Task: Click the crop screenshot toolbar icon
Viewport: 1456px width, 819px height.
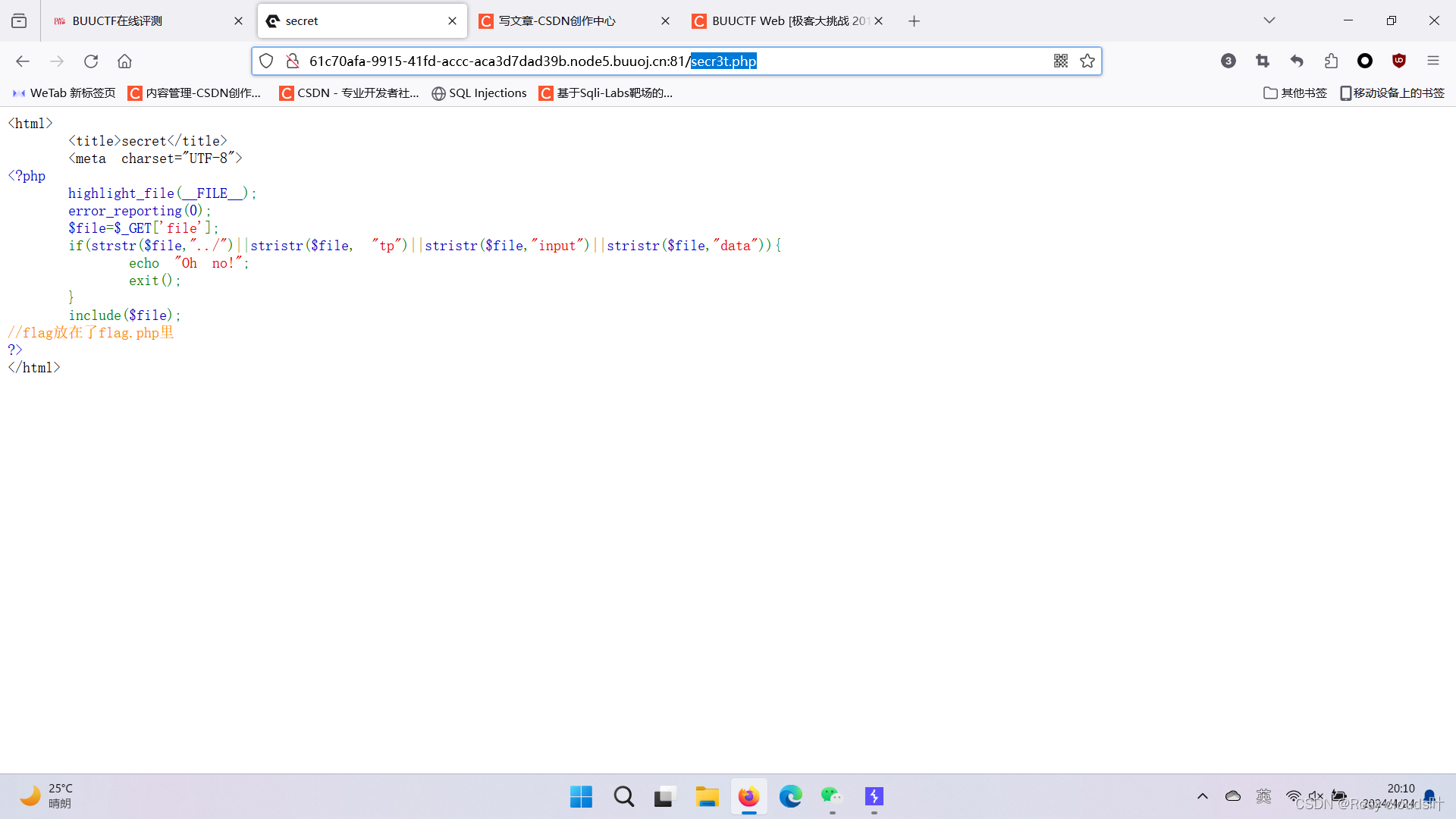Action: coord(1263,61)
